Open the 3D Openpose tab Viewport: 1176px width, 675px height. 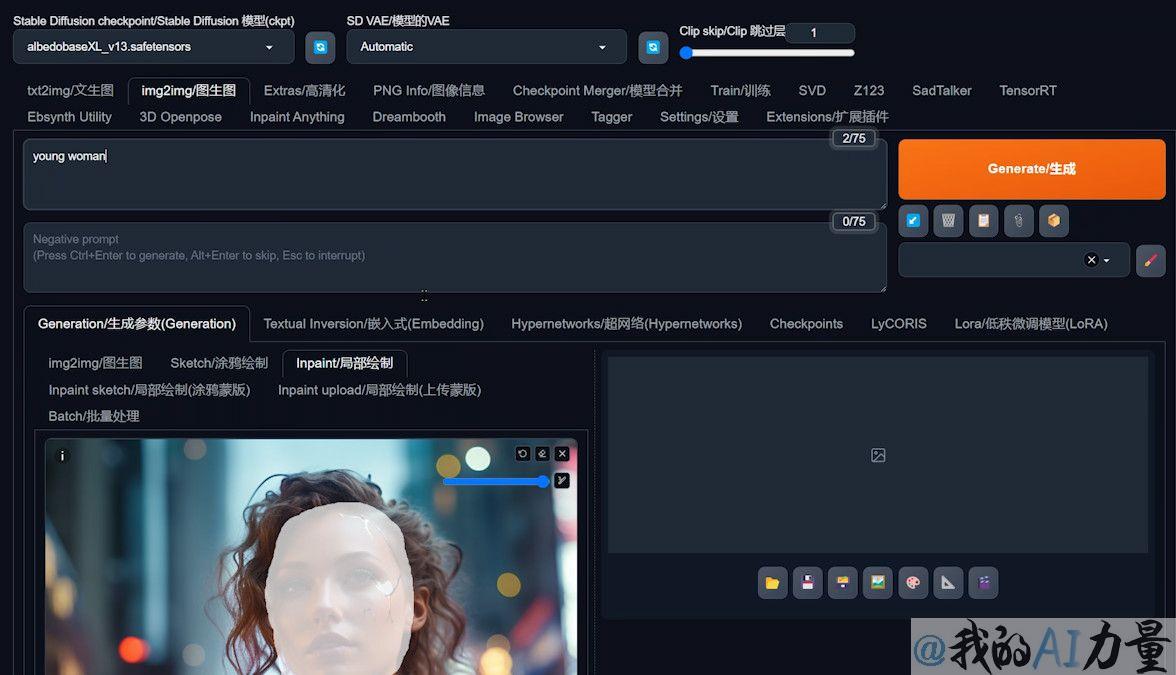[x=181, y=117]
